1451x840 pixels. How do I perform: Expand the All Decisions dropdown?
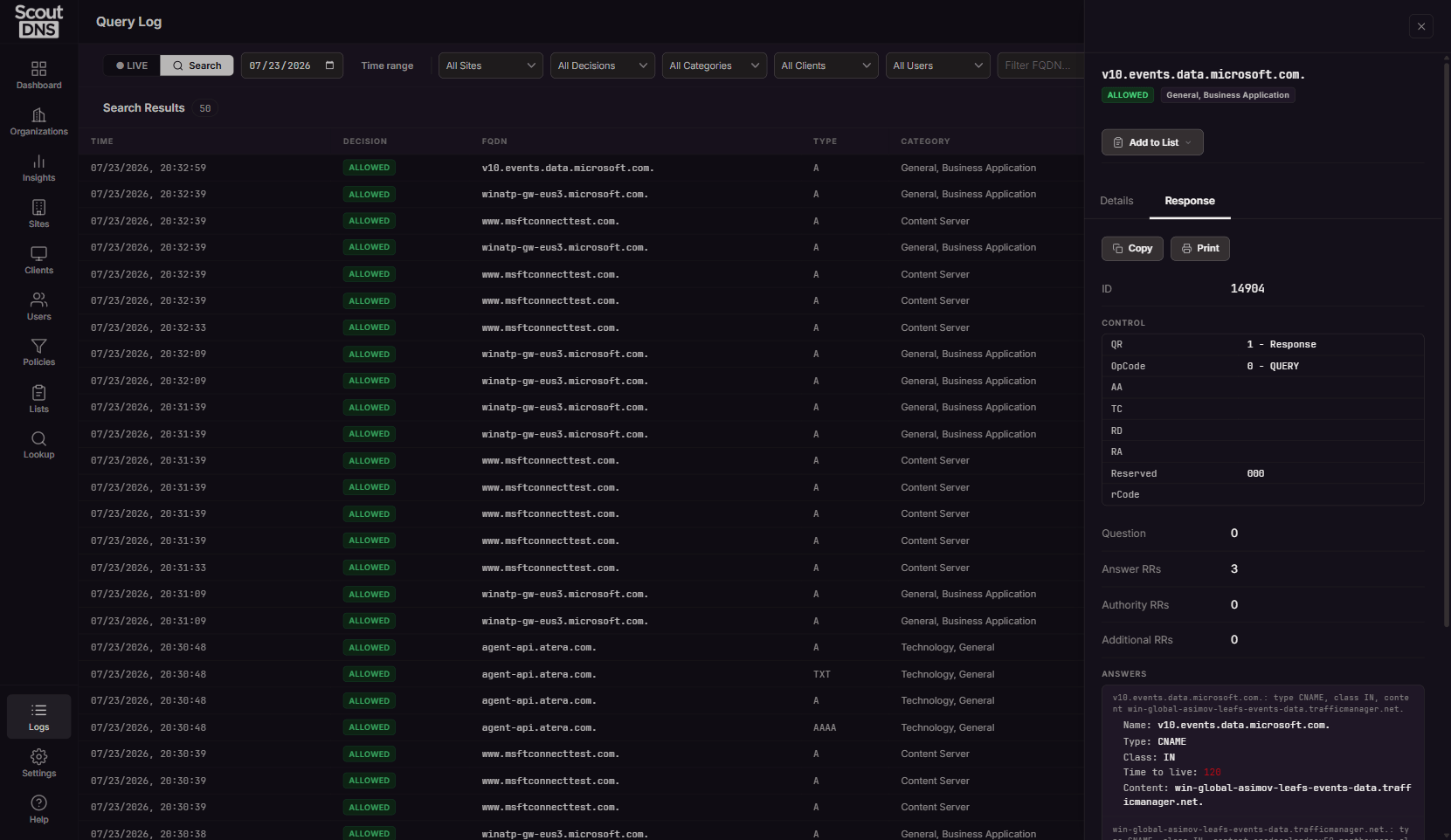click(603, 65)
